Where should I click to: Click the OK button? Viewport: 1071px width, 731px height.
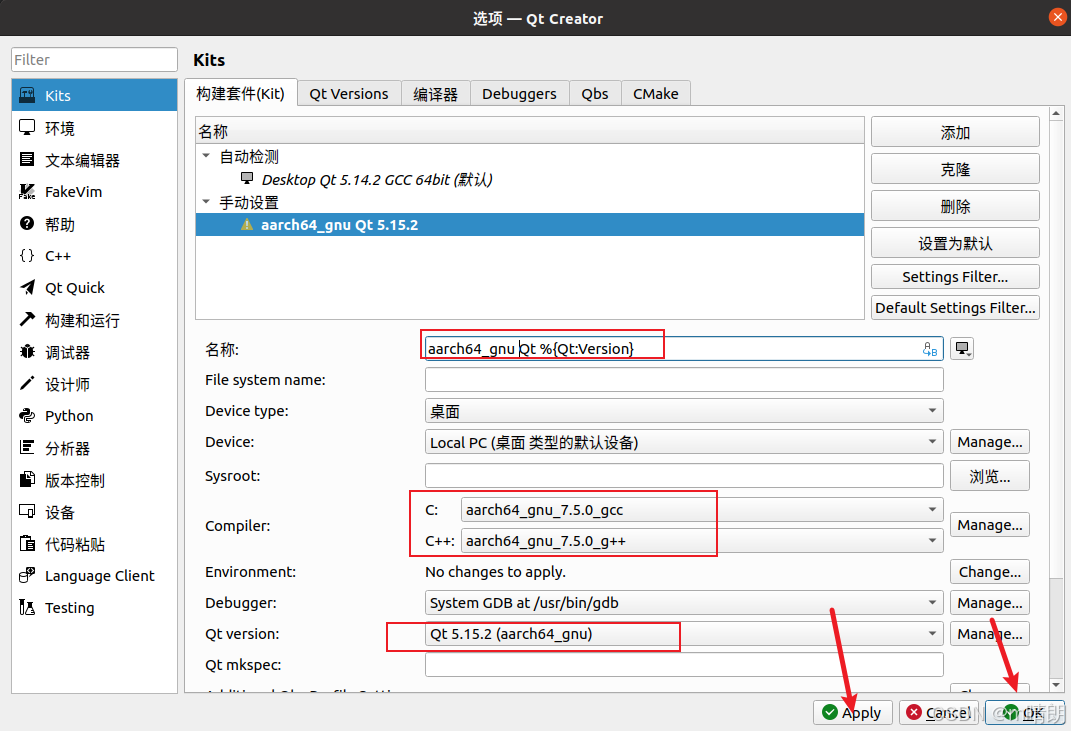click(1025, 713)
